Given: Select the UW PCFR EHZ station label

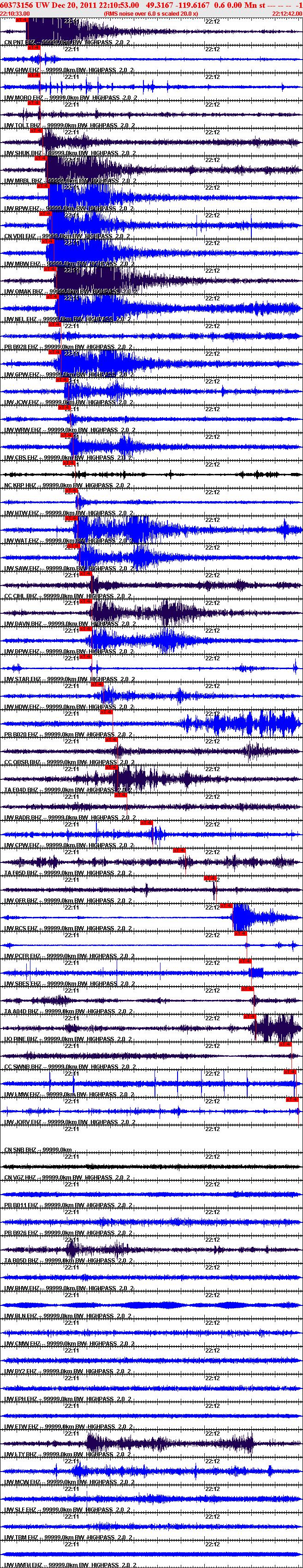Looking at the screenshot, I should point(23,956).
